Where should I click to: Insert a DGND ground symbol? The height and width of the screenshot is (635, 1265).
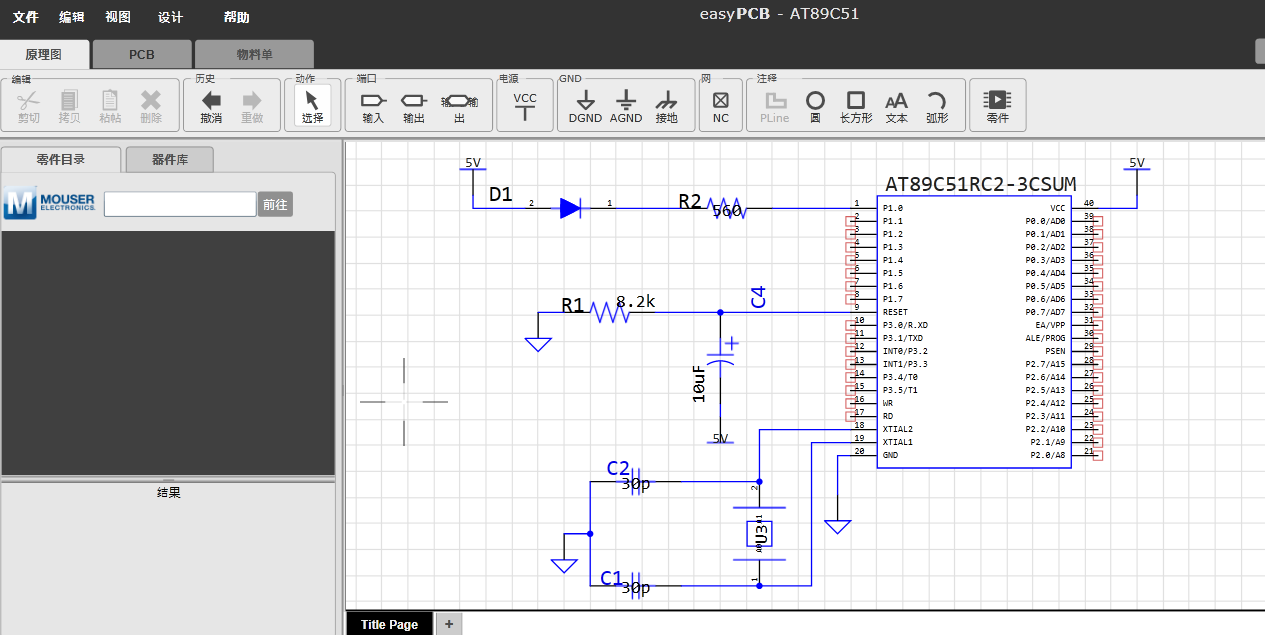coord(585,100)
